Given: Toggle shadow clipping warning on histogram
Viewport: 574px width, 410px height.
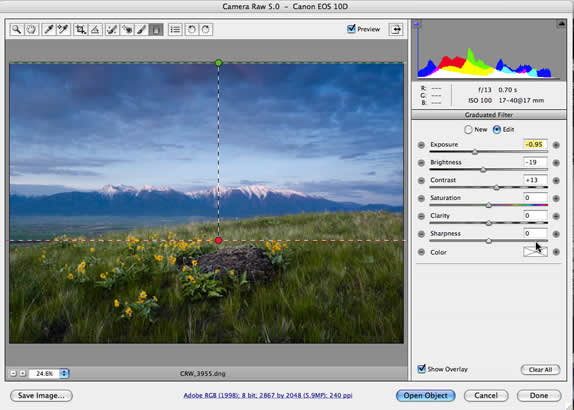Looking at the screenshot, I should tap(416, 24).
